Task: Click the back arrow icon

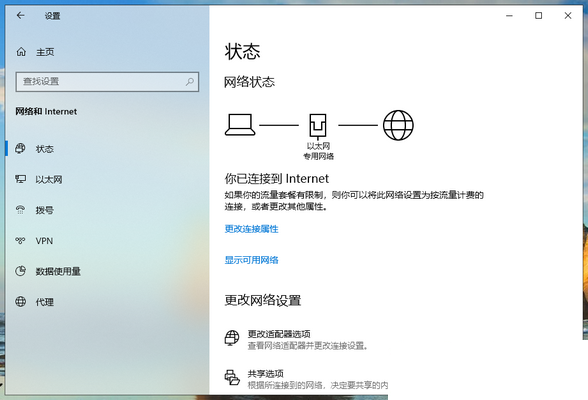Action: tap(21, 15)
